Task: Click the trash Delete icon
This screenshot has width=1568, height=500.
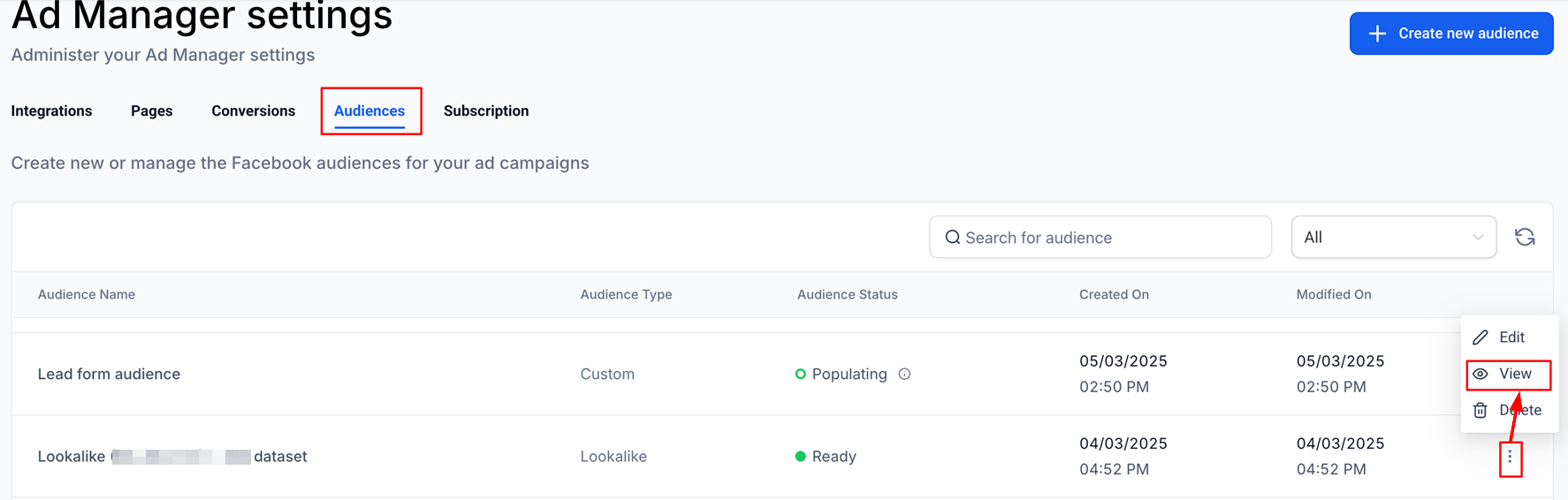Action: pyautogui.click(x=1480, y=410)
